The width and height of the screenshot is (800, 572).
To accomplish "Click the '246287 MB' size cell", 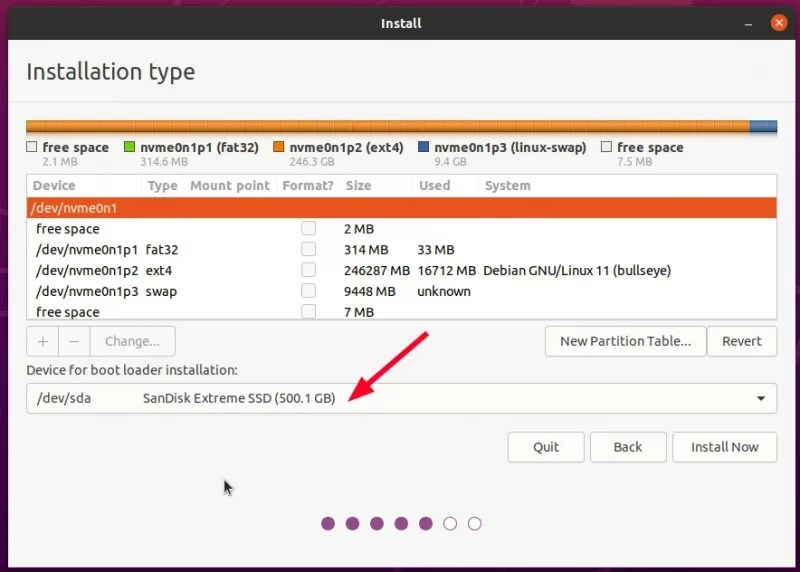I will [377, 270].
